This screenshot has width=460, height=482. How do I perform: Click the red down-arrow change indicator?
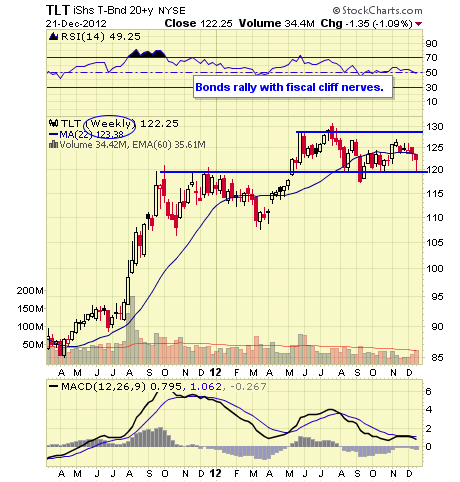click(x=419, y=24)
